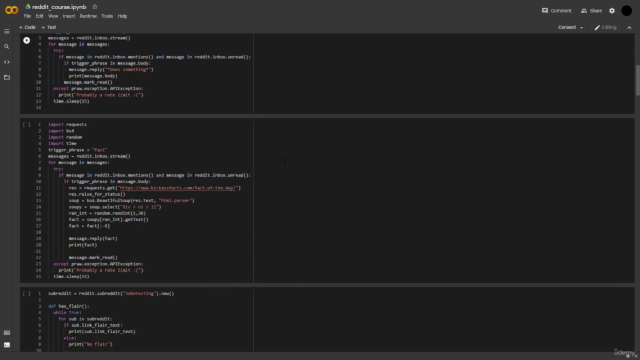Click 'message.mark_read()' in the second cell

(x=93, y=258)
